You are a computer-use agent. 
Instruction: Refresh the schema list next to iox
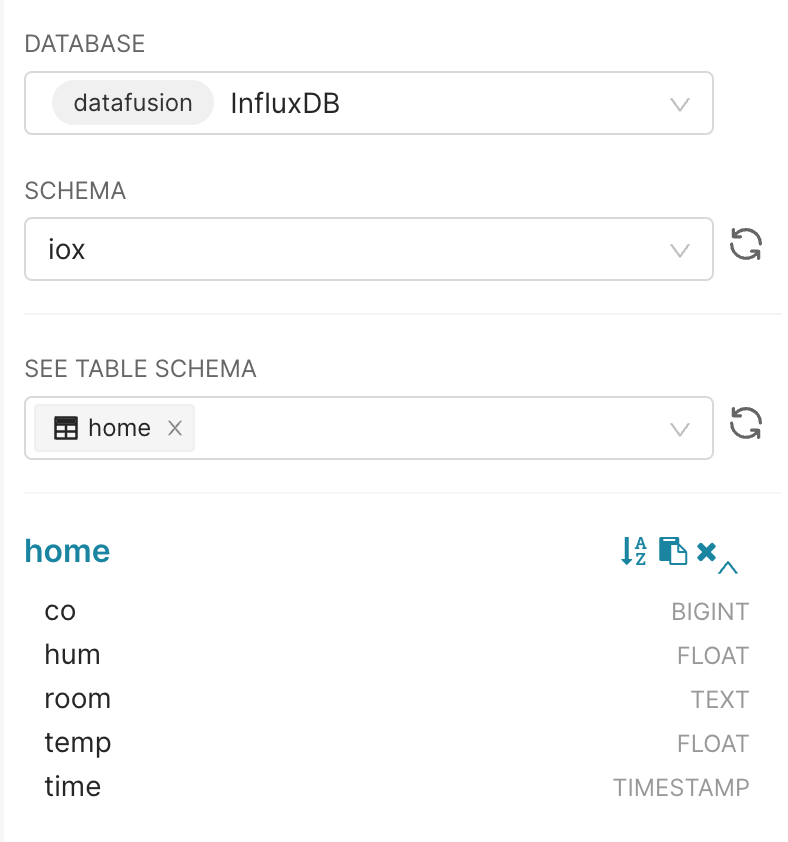click(746, 245)
